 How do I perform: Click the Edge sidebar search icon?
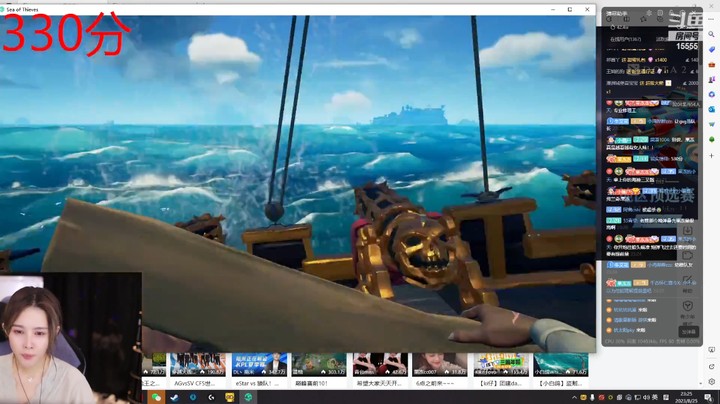click(711, 34)
